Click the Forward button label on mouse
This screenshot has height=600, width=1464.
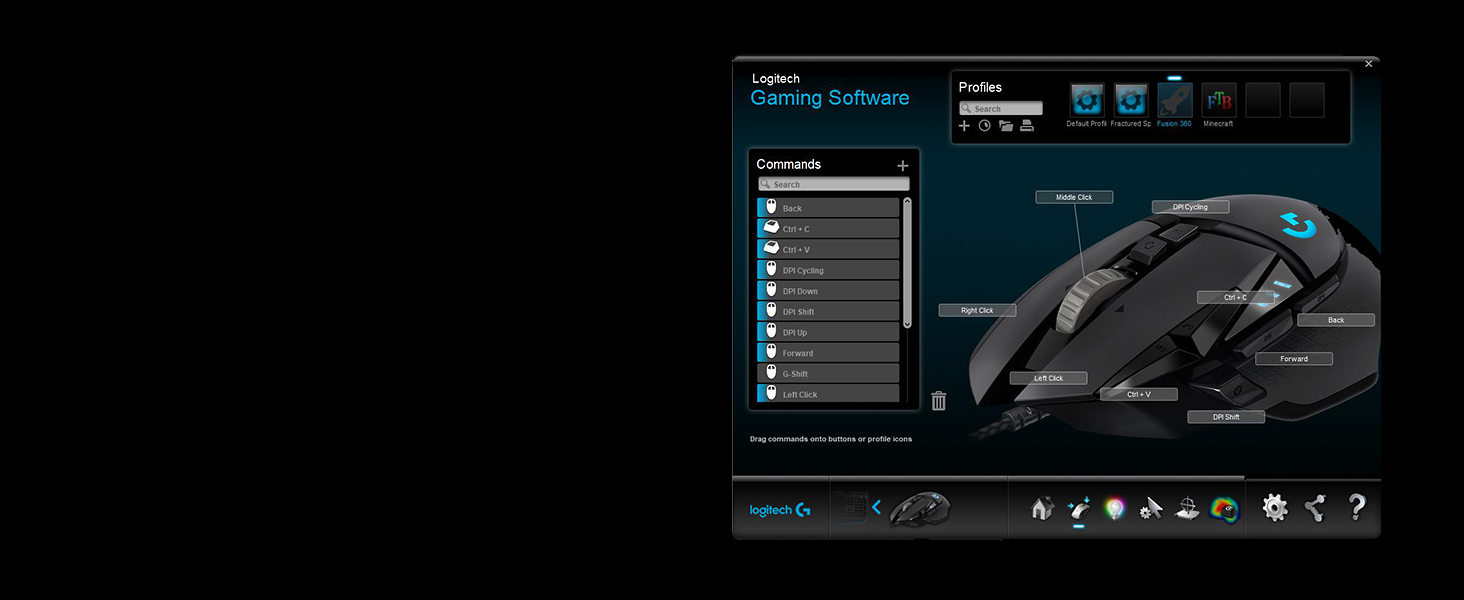1294,359
